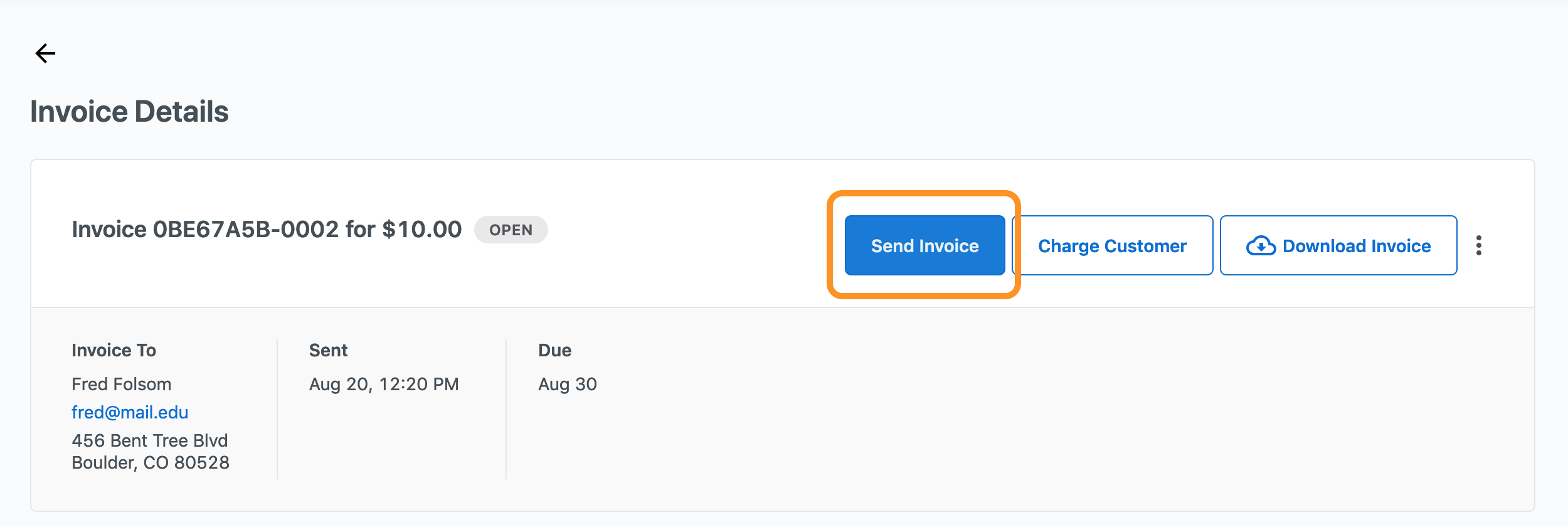1568x527 pixels.
Task: Click the Aug 30 due date
Action: [x=567, y=384]
